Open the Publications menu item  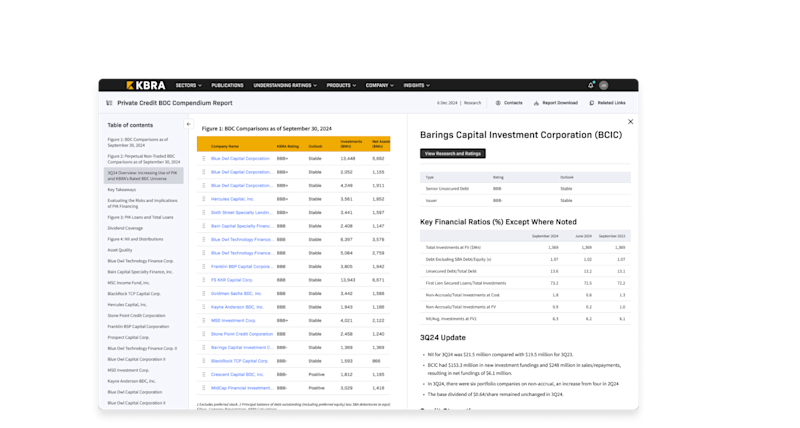coord(228,85)
